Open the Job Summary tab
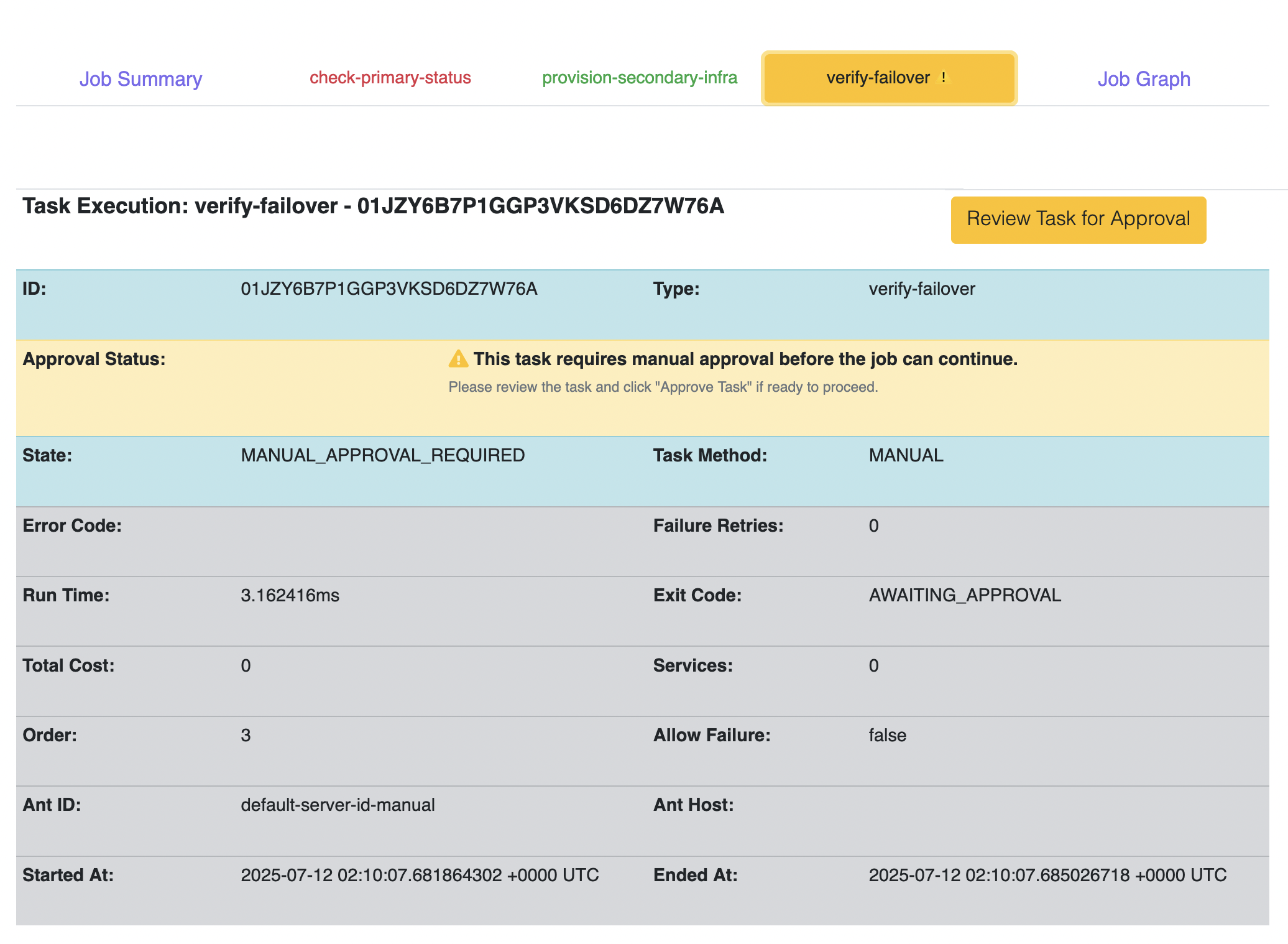 tap(140, 79)
